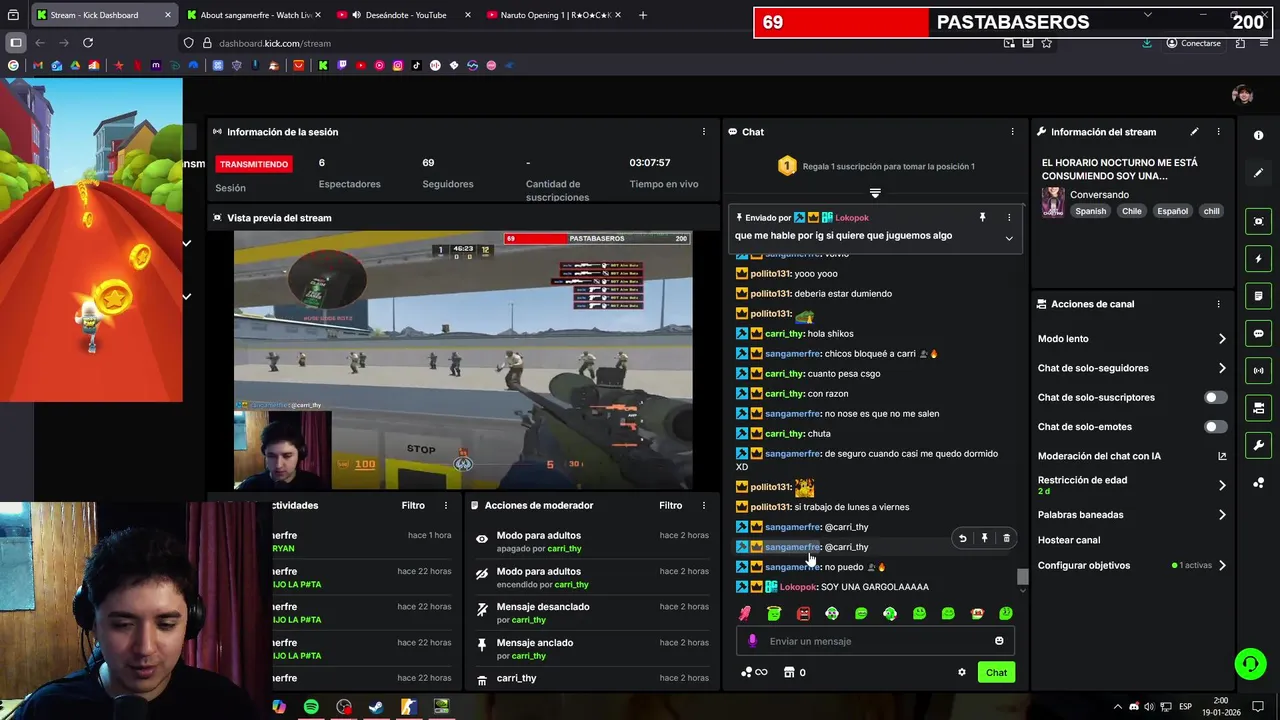Open emoji picker in message box

coord(999,641)
